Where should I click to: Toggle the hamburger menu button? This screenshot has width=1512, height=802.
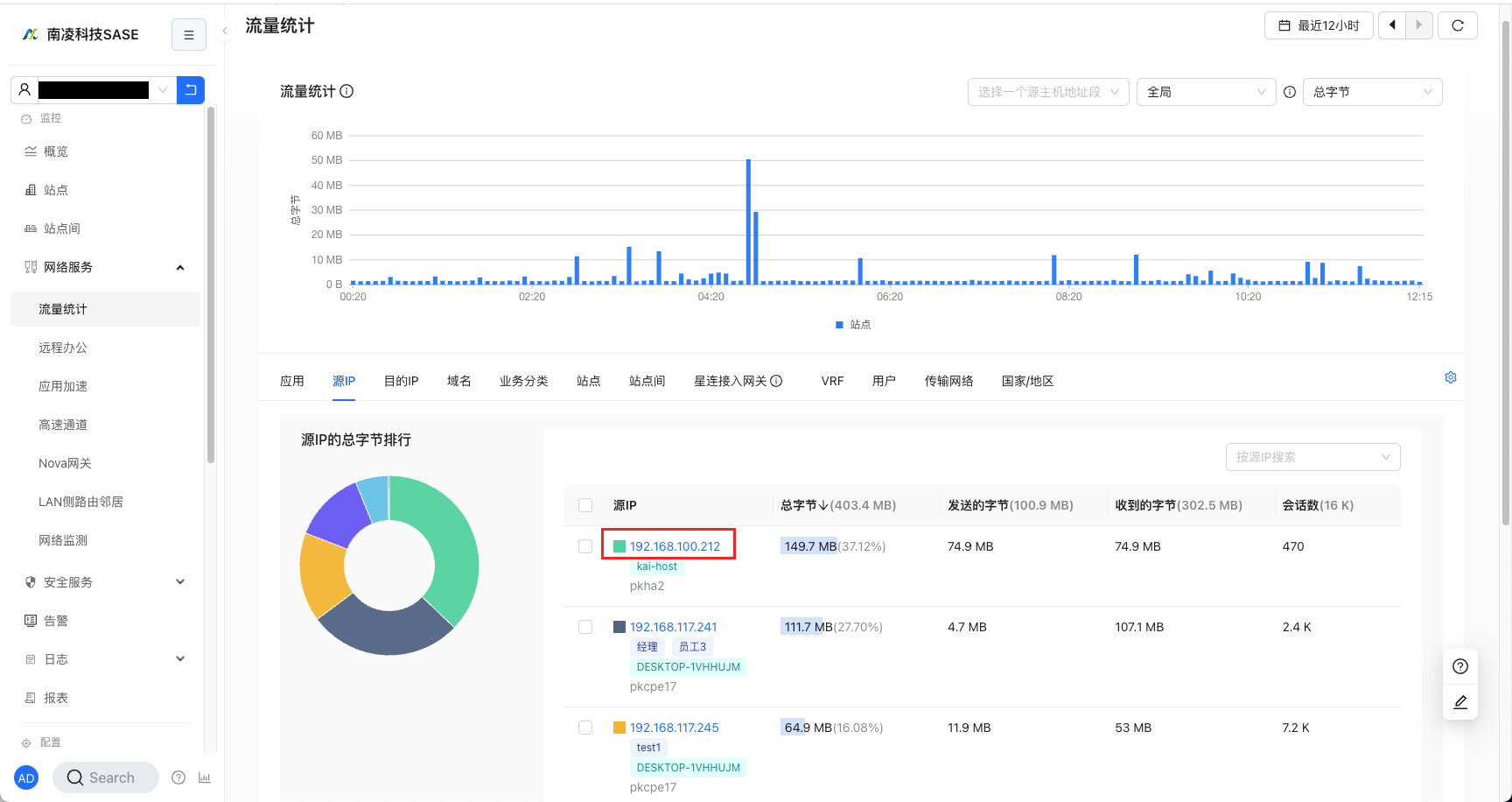[x=189, y=35]
